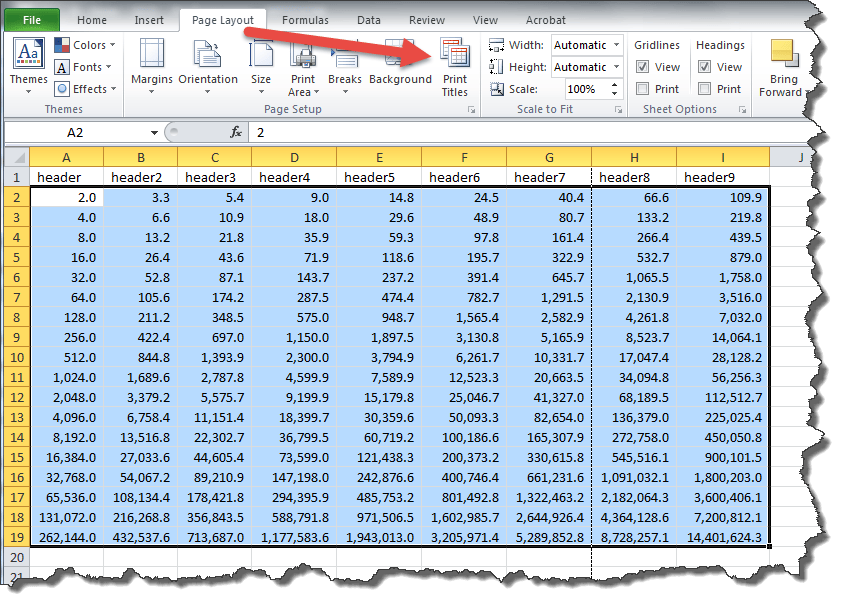Launch Scale to Fit dialog launcher
846x608 pixels.
coord(618,110)
